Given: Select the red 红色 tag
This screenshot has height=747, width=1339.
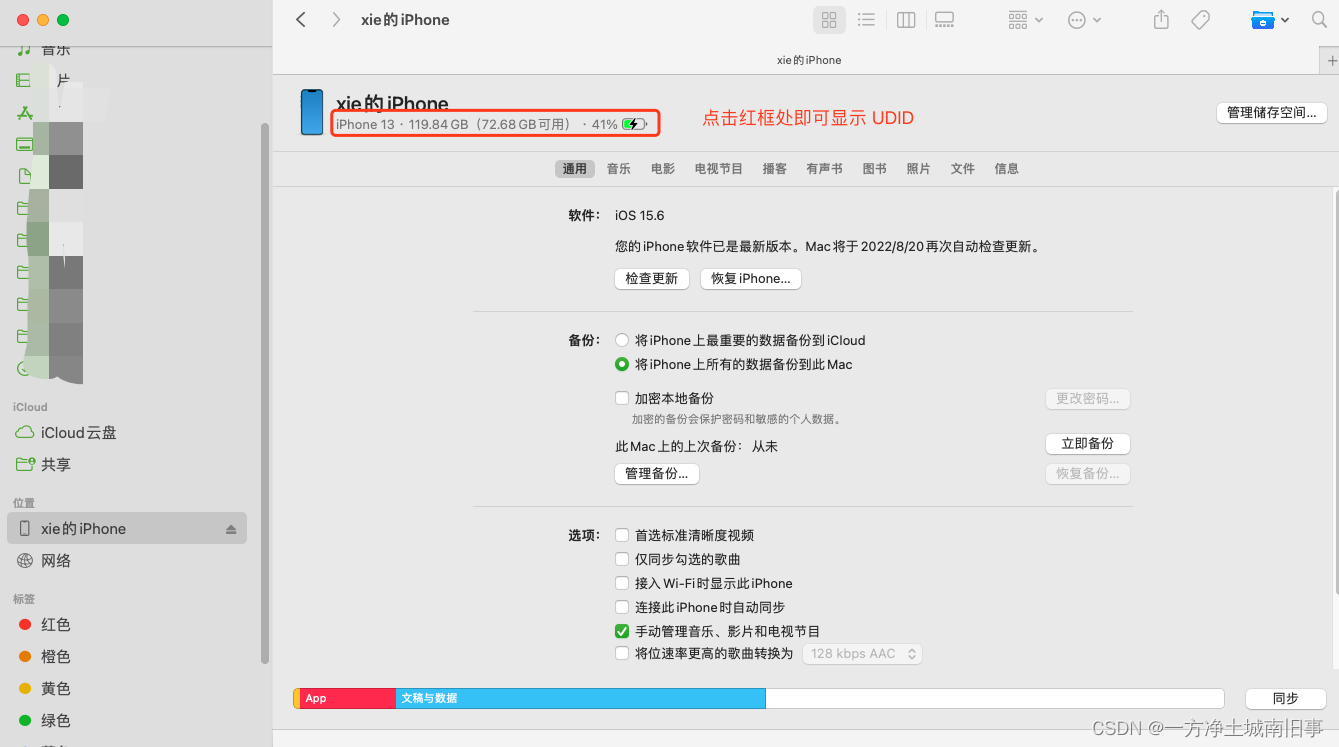Looking at the screenshot, I should (45, 625).
